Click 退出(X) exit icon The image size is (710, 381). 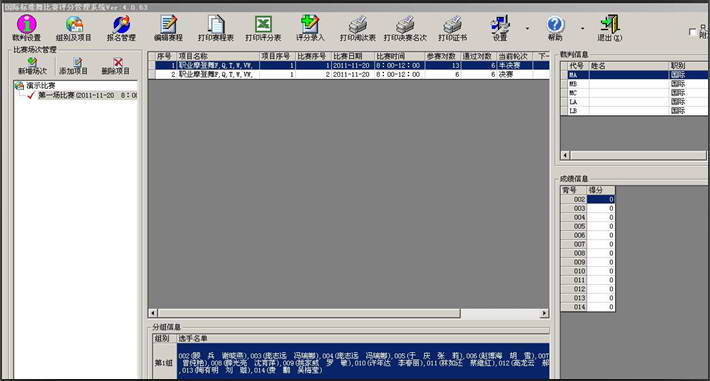point(609,29)
